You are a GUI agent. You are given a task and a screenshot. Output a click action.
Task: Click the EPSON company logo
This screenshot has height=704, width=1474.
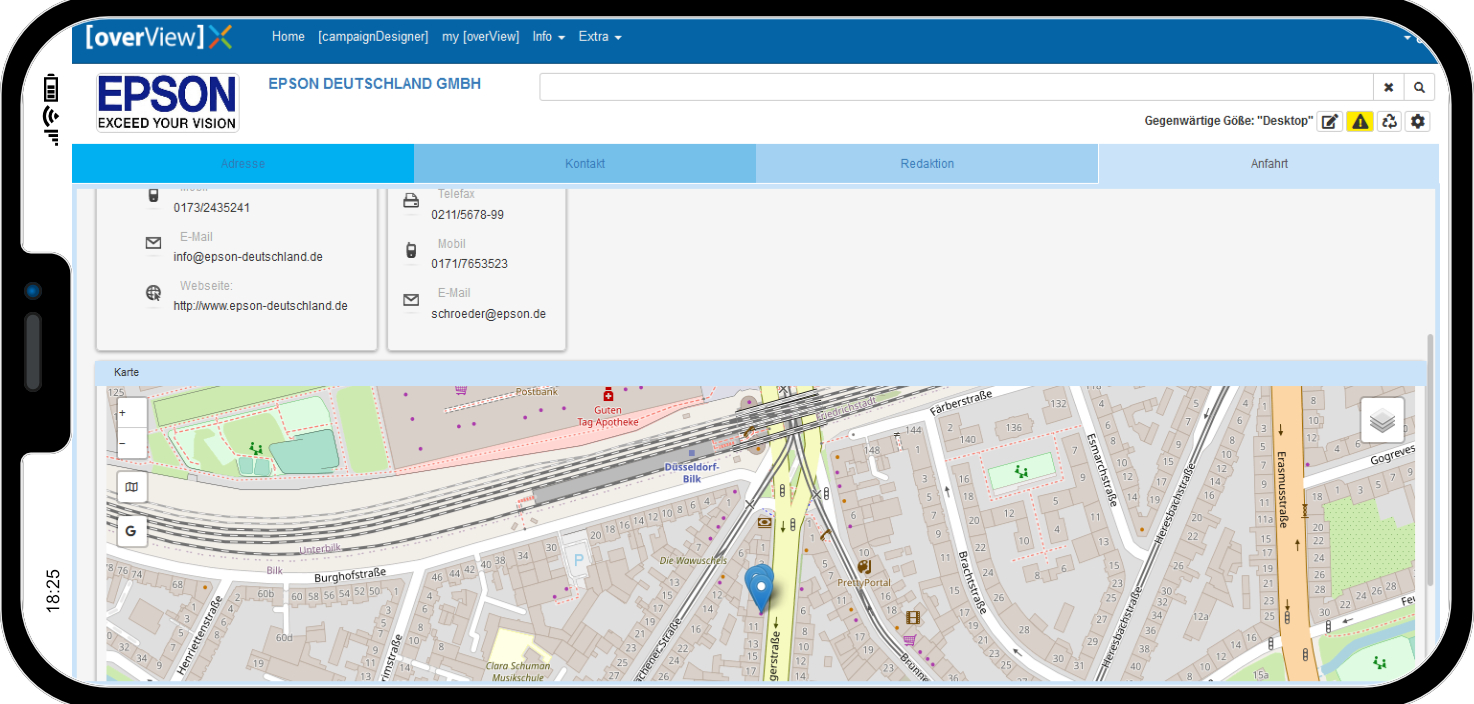click(168, 103)
